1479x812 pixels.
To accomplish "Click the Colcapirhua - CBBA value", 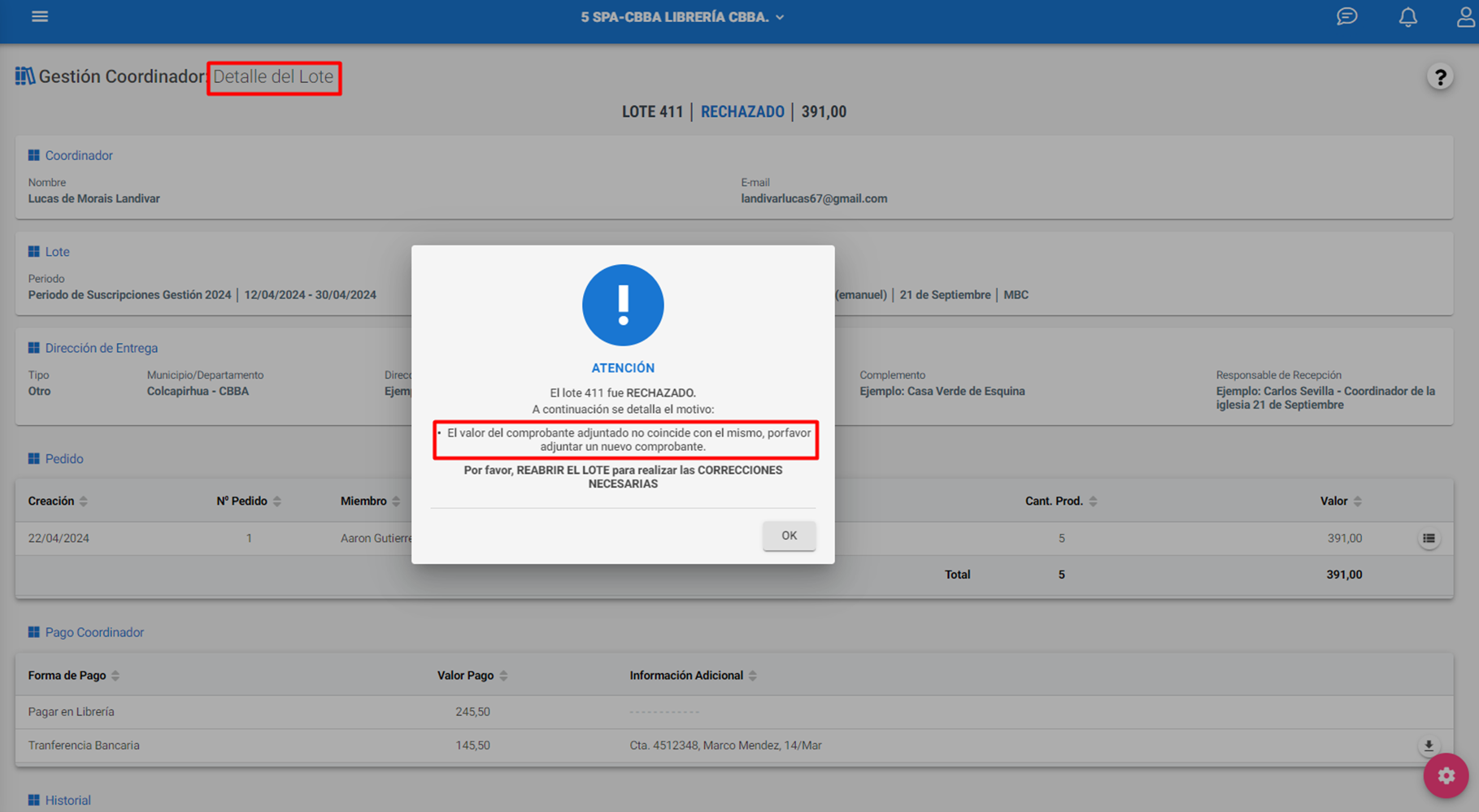I will tap(198, 391).
